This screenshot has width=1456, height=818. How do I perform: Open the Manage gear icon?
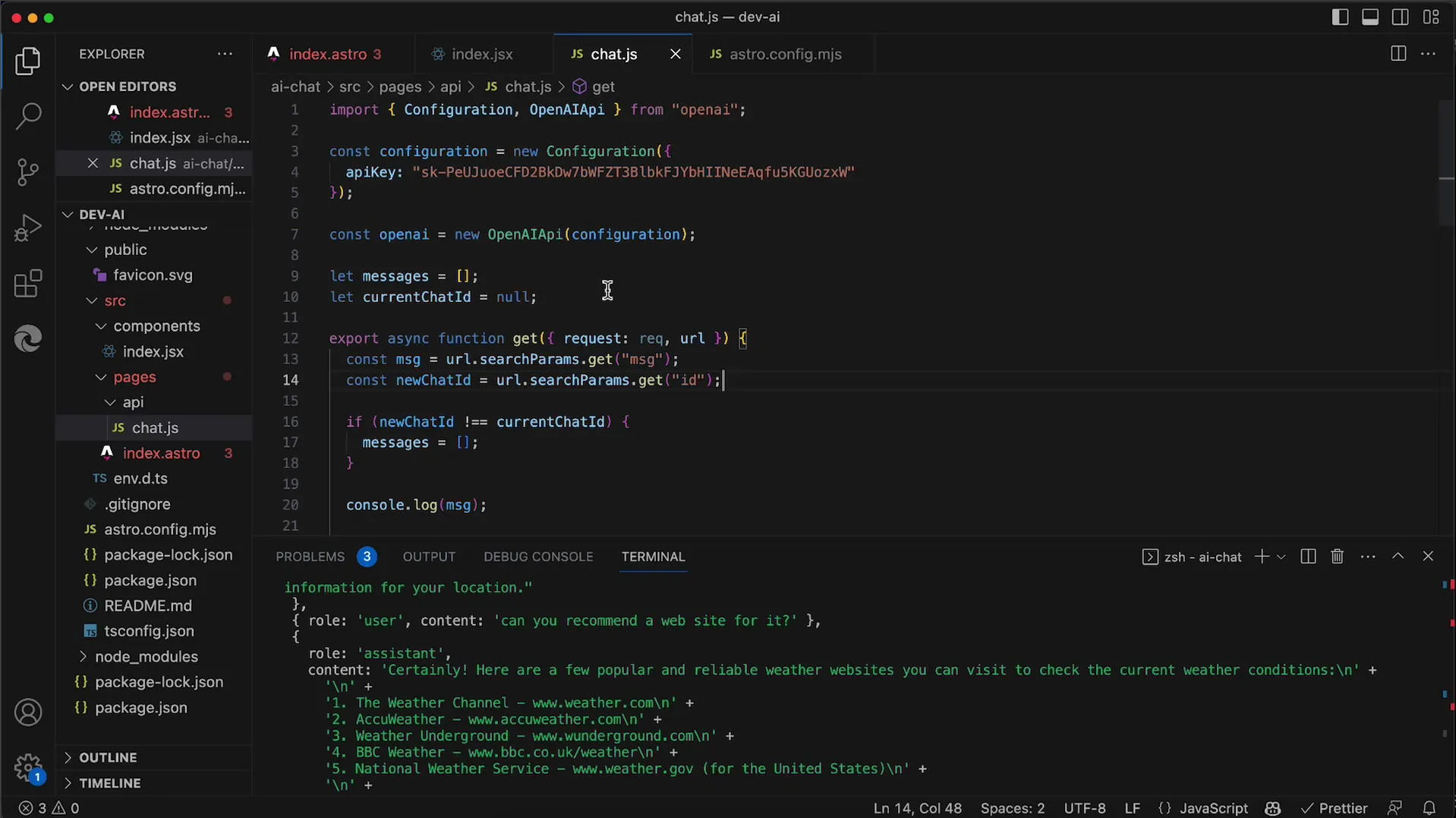click(28, 767)
